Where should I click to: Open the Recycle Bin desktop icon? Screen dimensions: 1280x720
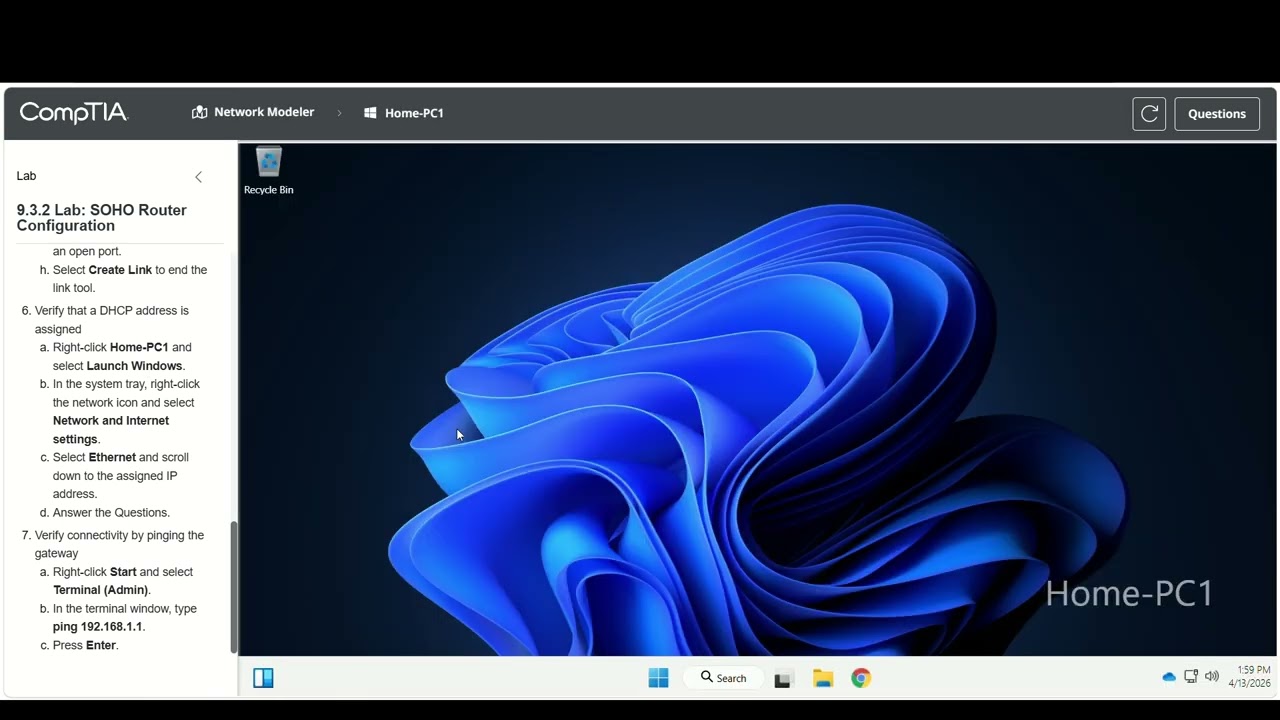pos(268,171)
